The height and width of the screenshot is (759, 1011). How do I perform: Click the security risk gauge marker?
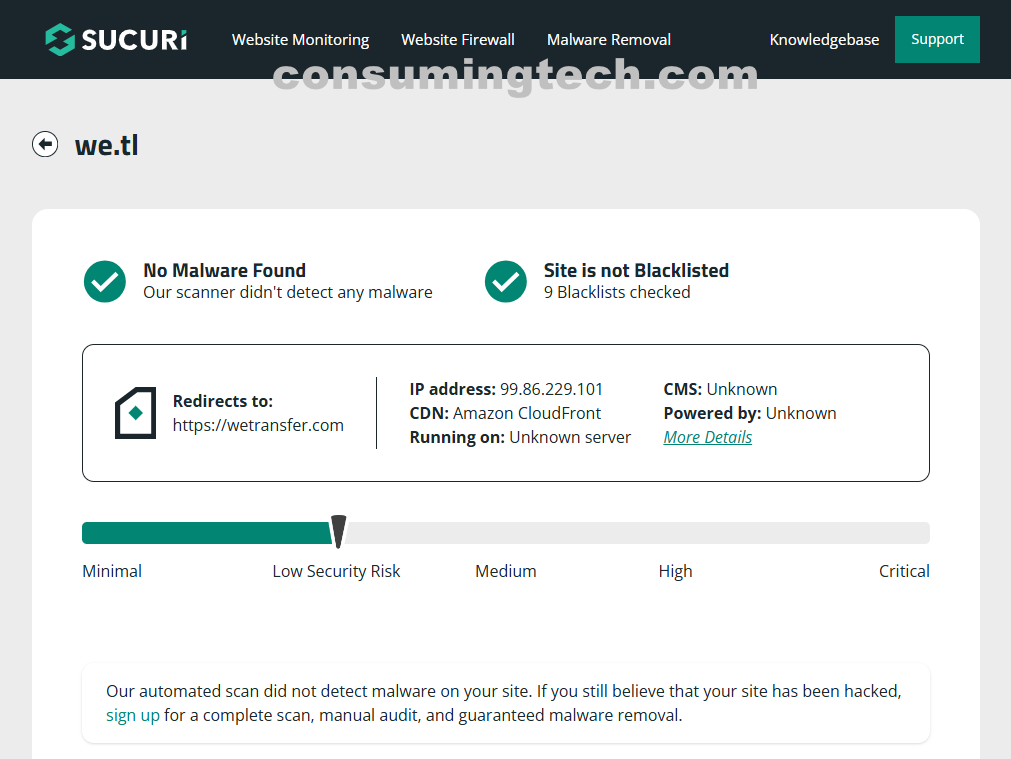[339, 531]
